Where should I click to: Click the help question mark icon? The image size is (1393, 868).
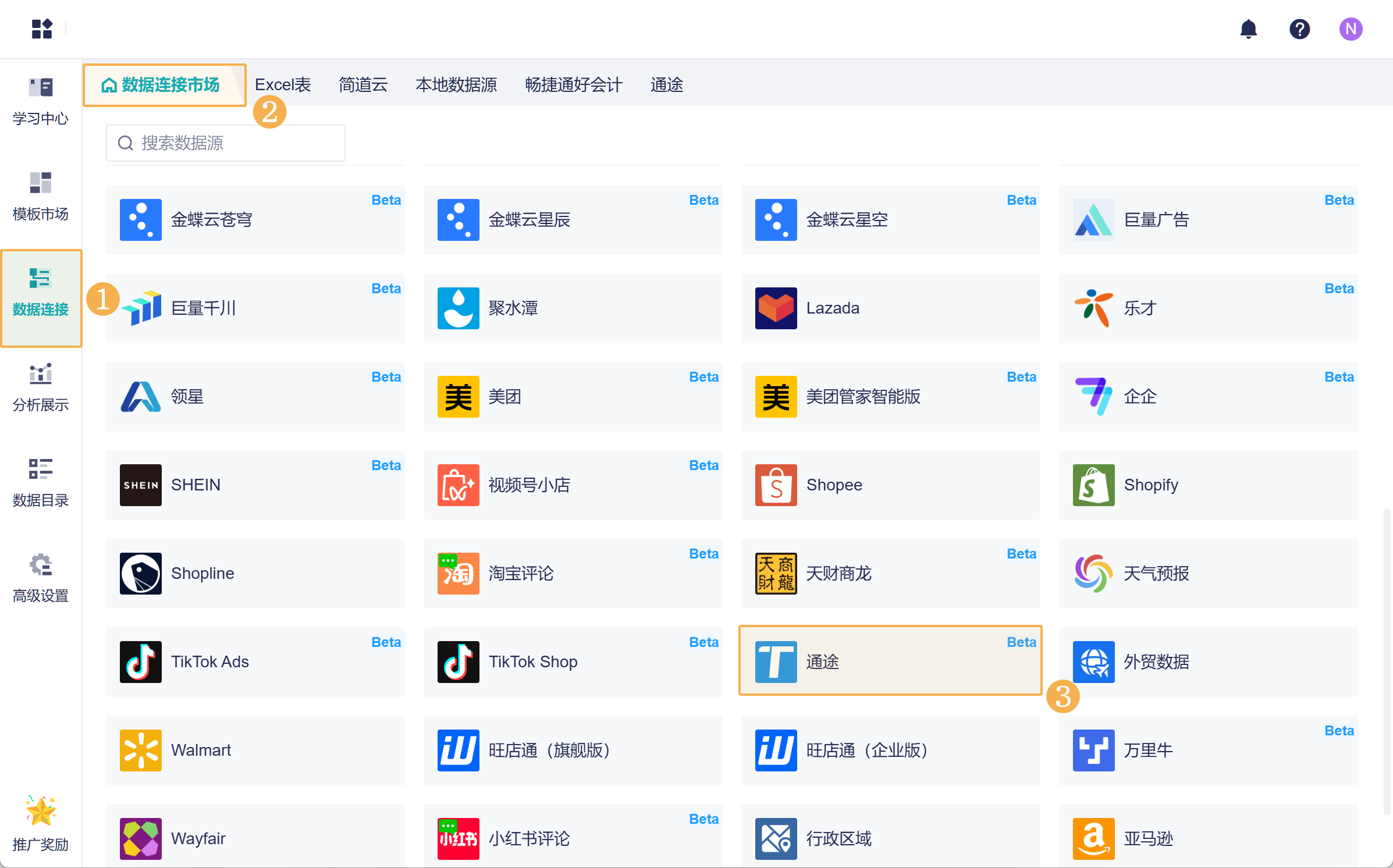1299,29
